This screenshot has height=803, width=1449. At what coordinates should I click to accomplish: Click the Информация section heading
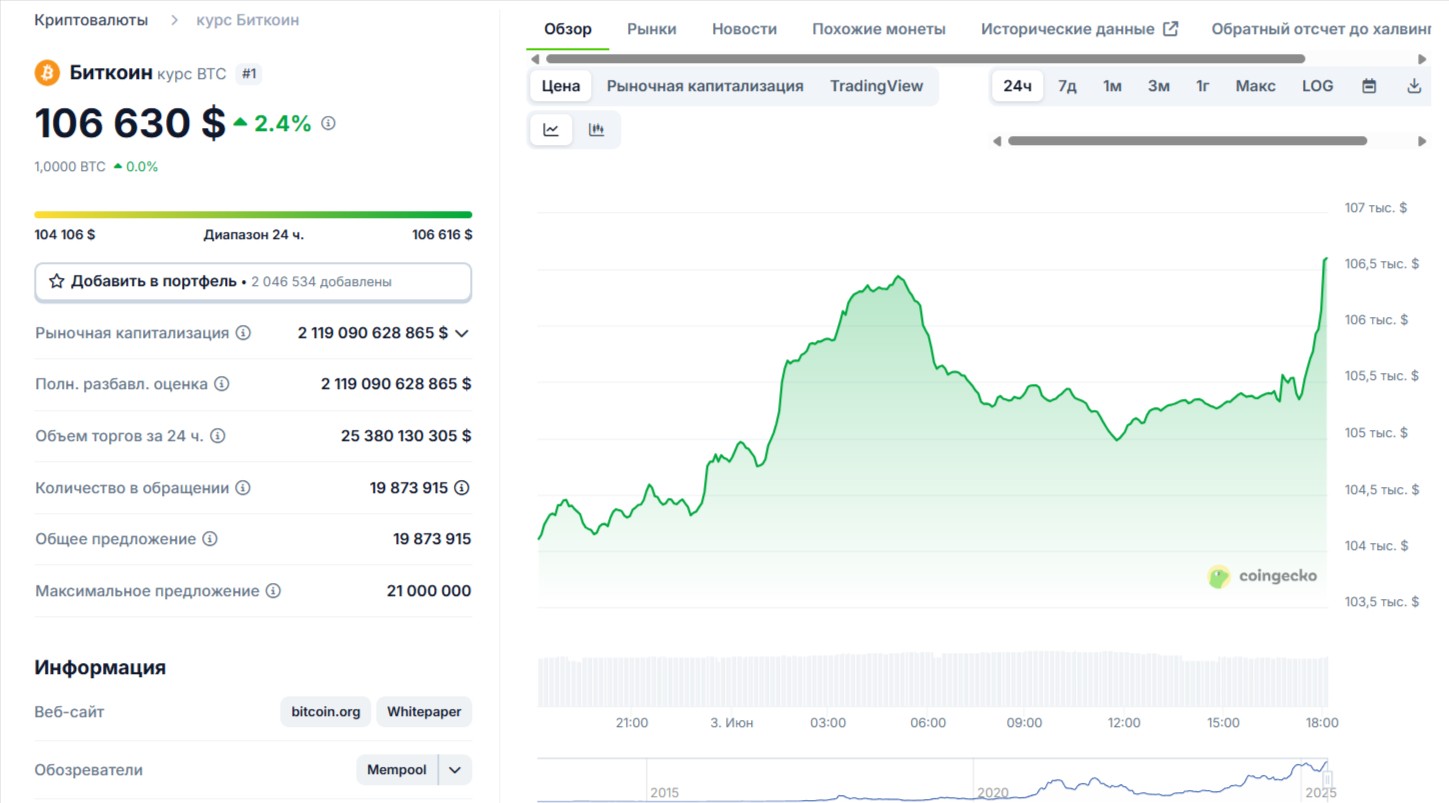click(x=100, y=667)
